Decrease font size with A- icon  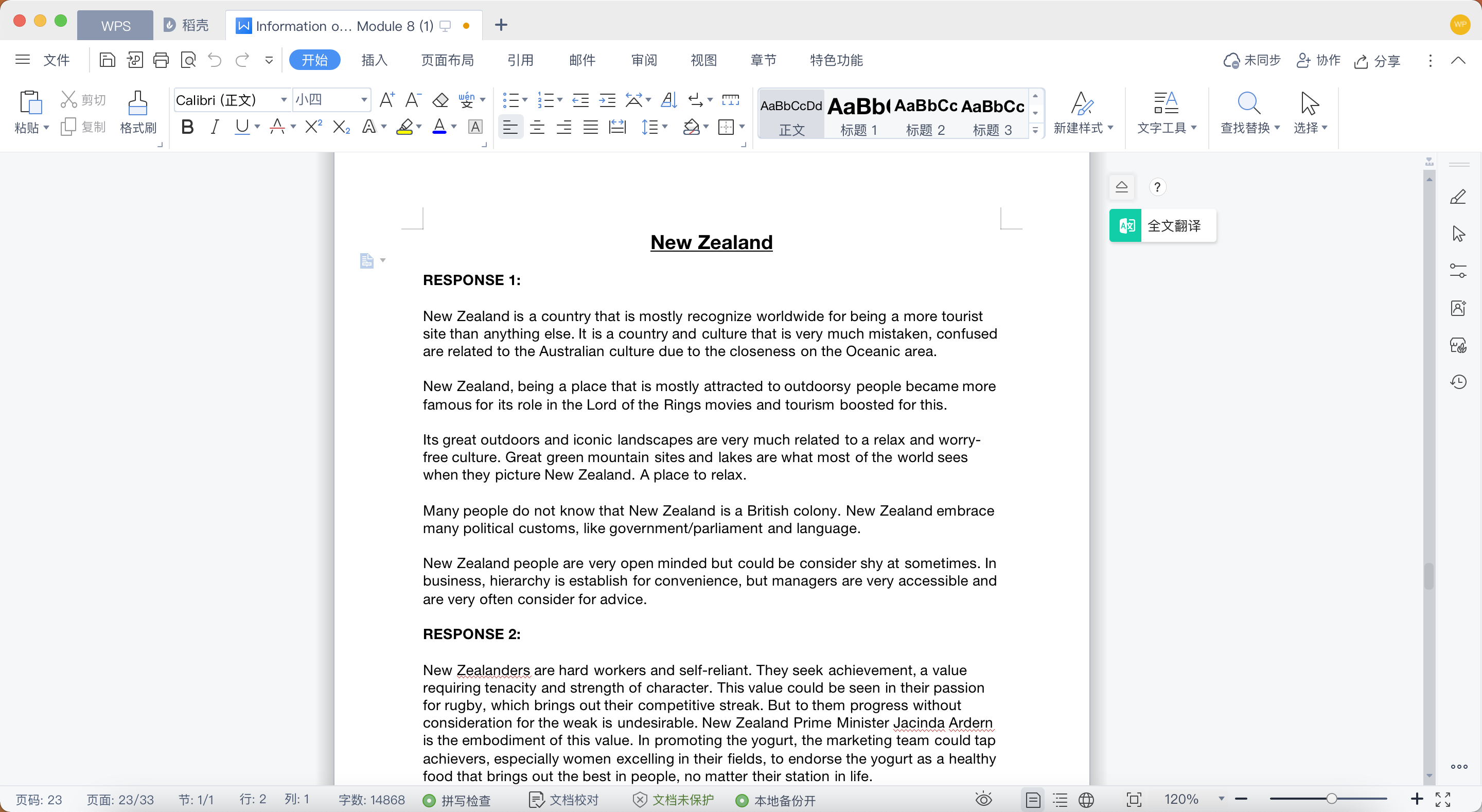(x=413, y=99)
